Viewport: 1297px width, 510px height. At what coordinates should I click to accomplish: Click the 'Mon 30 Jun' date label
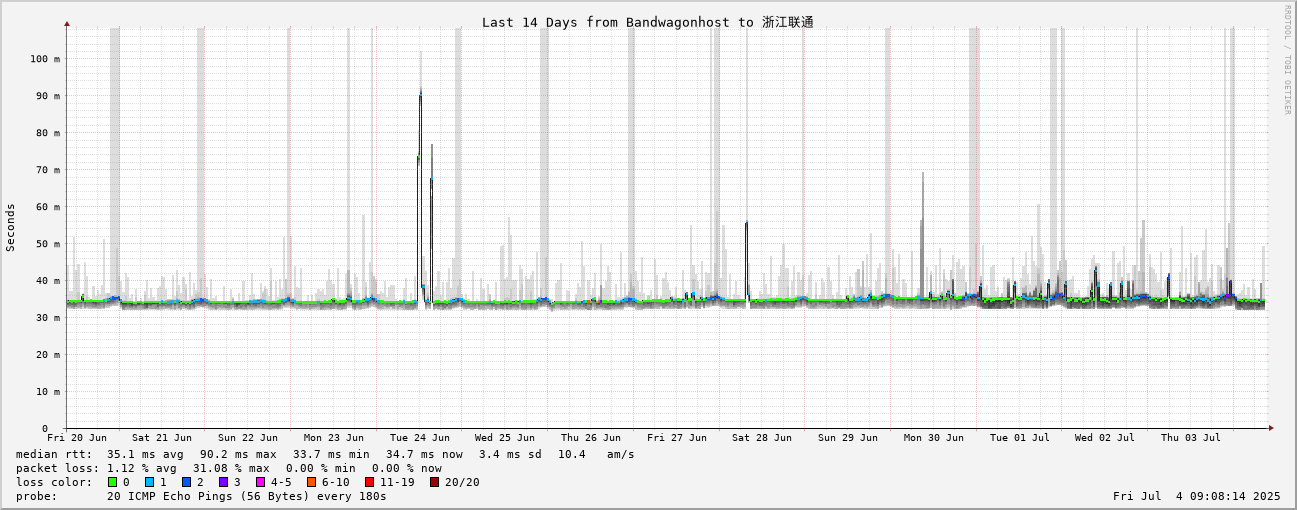point(934,438)
